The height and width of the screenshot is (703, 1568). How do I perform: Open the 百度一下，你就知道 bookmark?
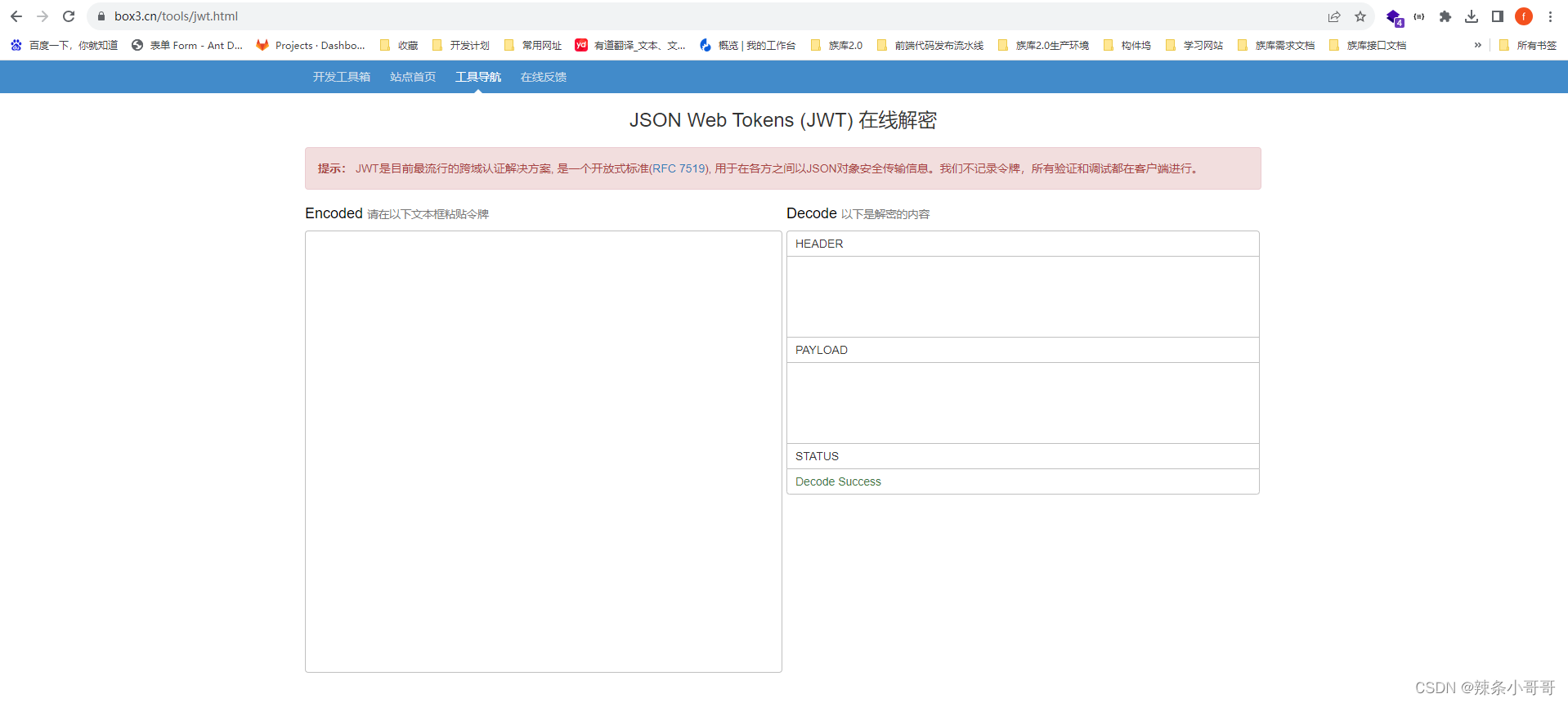click(x=64, y=45)
